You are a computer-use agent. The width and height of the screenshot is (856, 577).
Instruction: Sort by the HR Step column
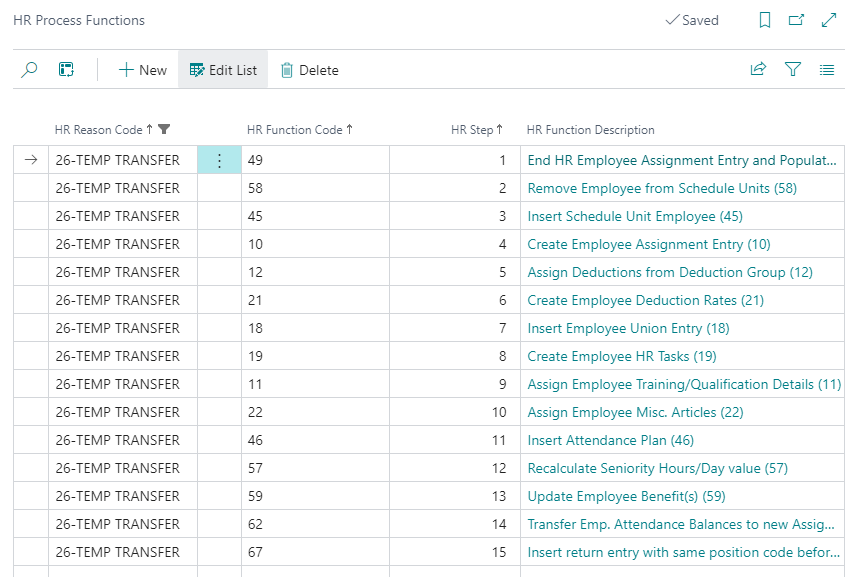point(474,130)
